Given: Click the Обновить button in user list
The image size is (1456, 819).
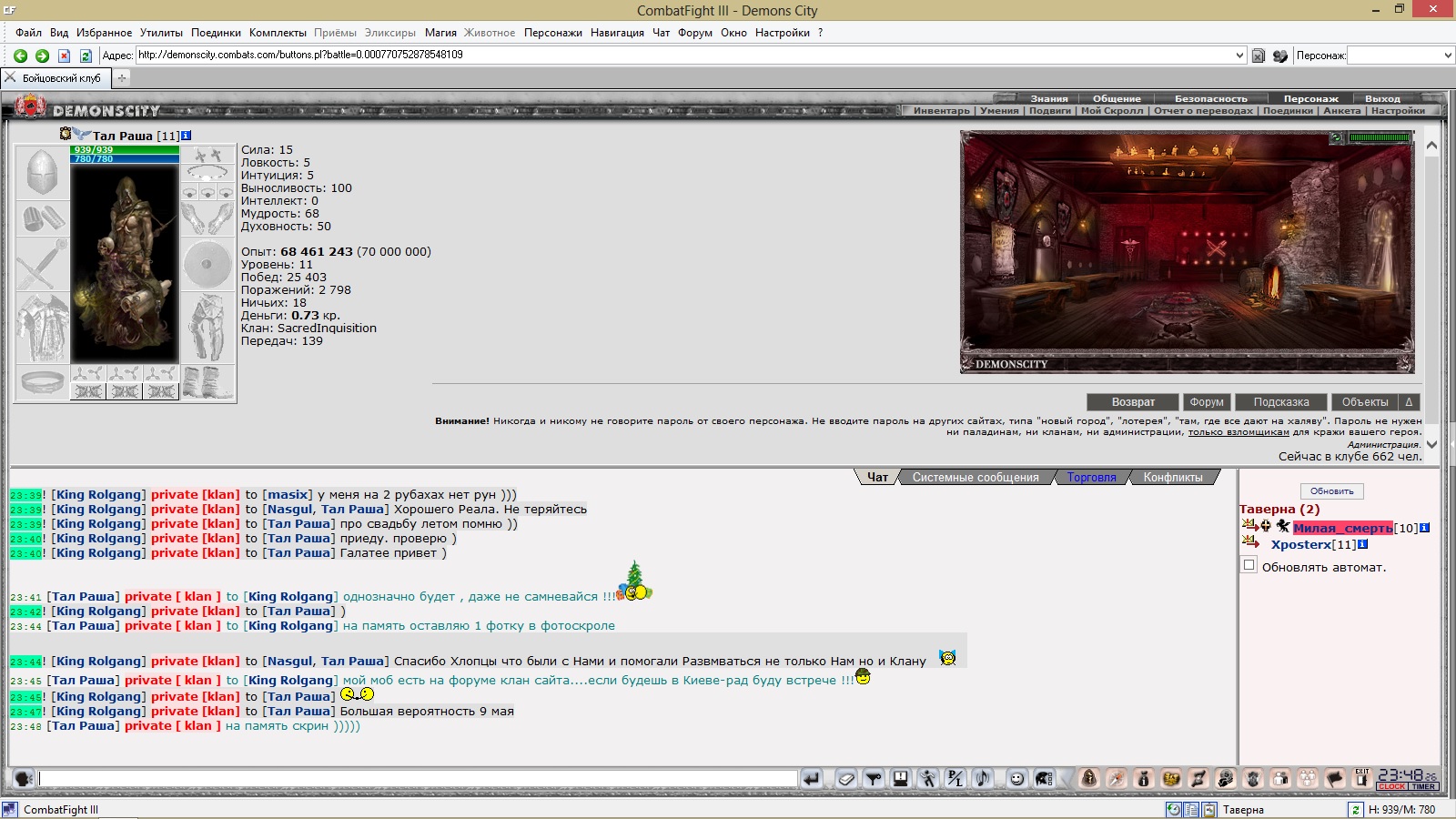Looking at the screenshot, I should (1331, 491).
